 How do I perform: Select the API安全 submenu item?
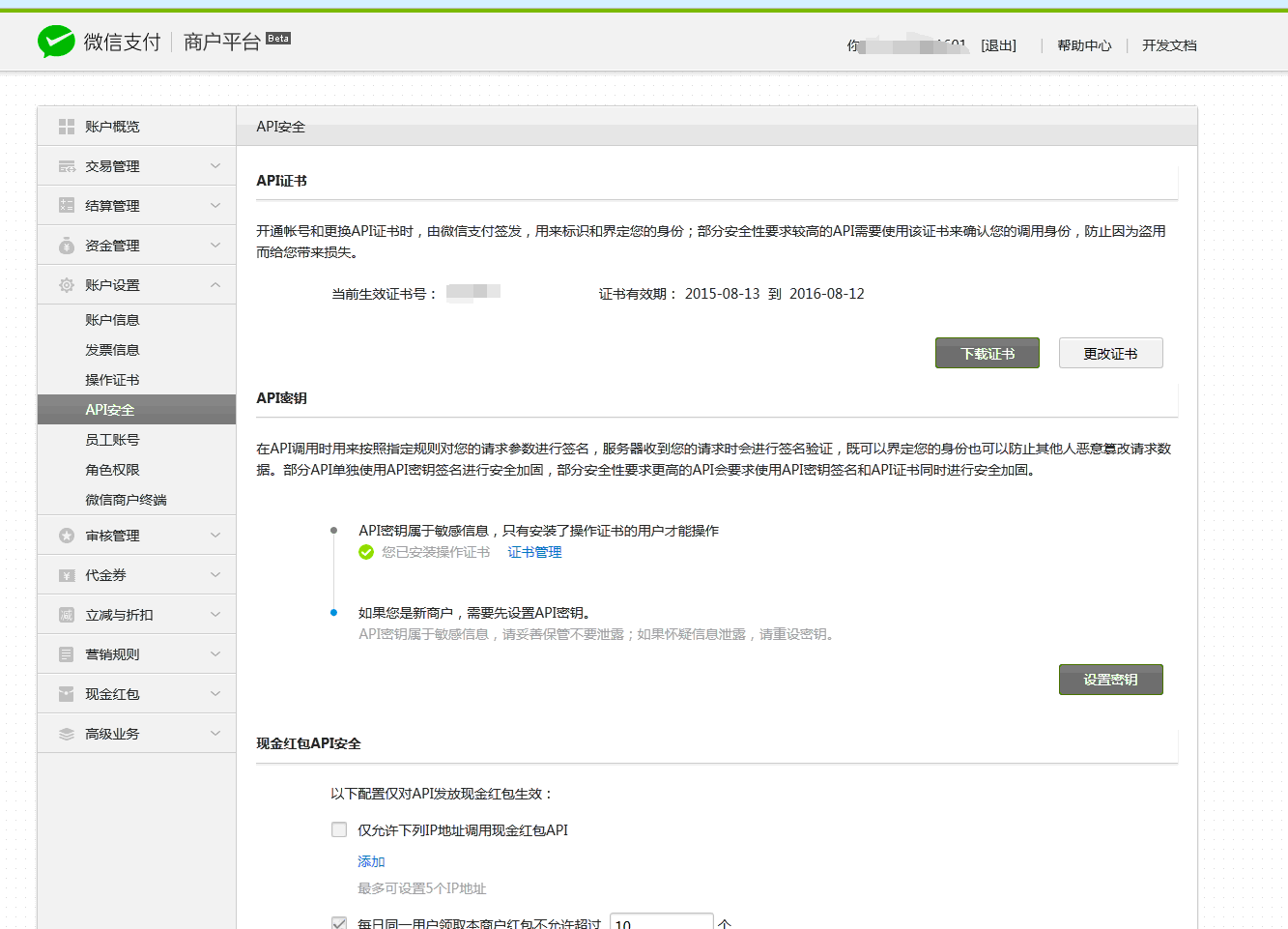(136, 410)
